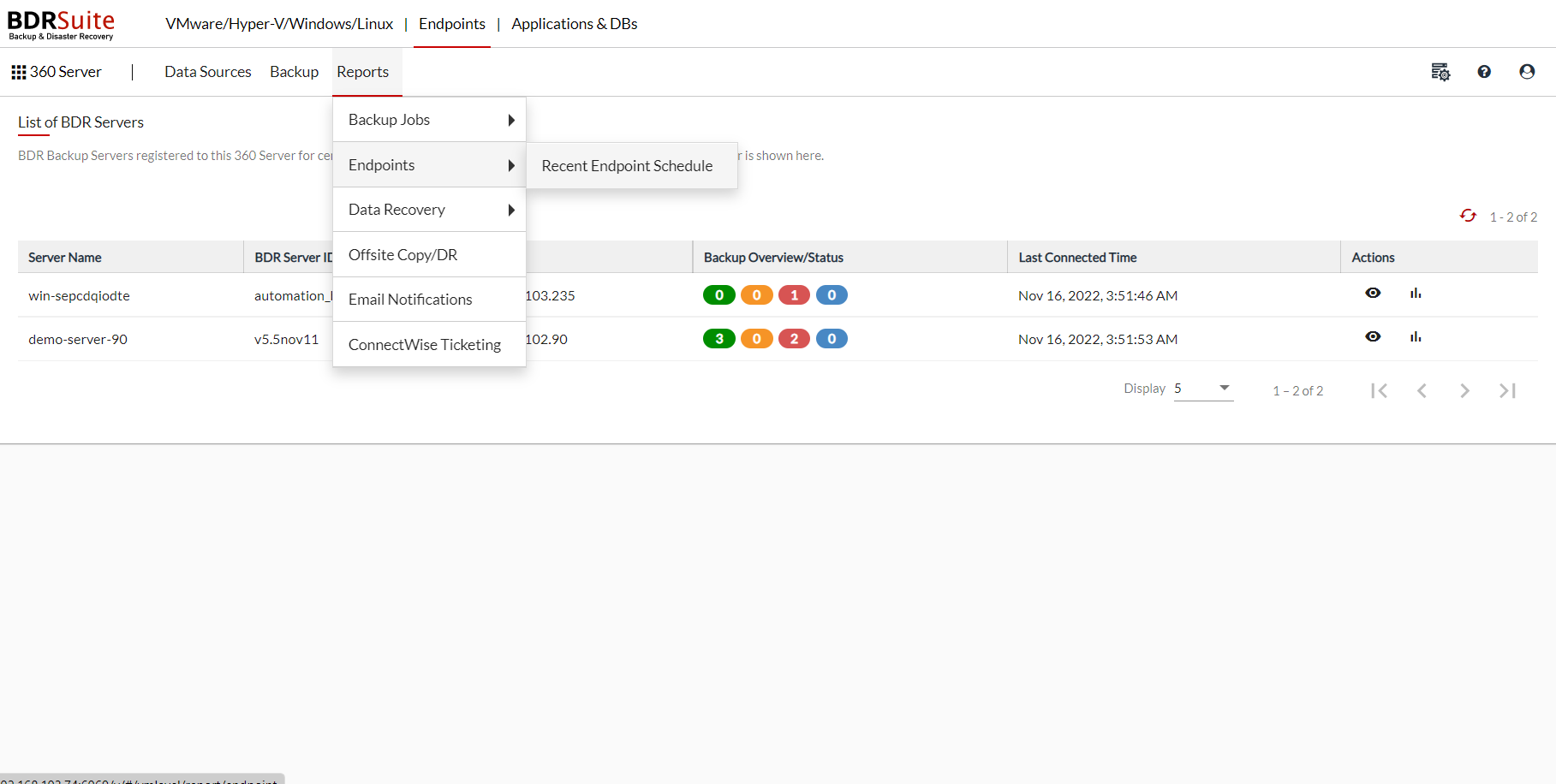Image resolution: width=1556 pixels, height=784 pixels.
Task: Open the 360 Server grid icon
Action: point(18,72)
